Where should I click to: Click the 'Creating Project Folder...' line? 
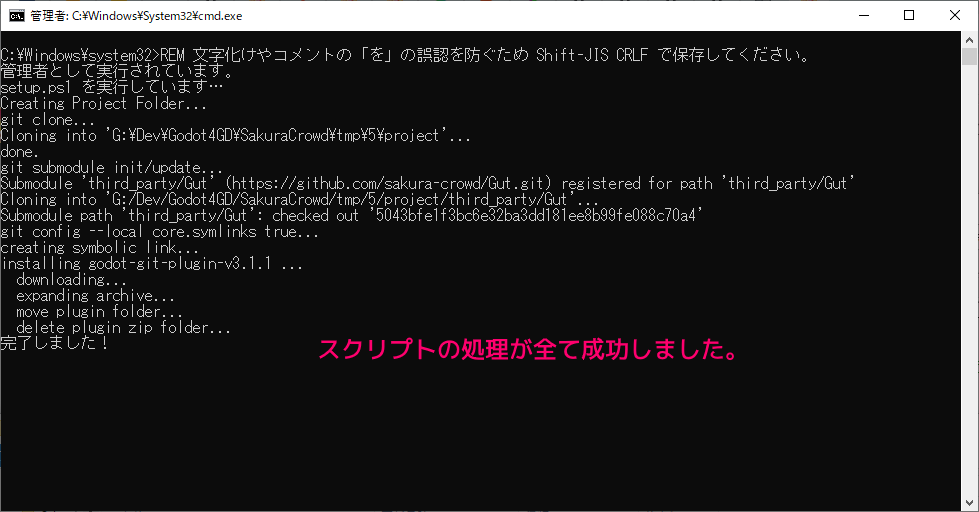click(x=104, y=104)
